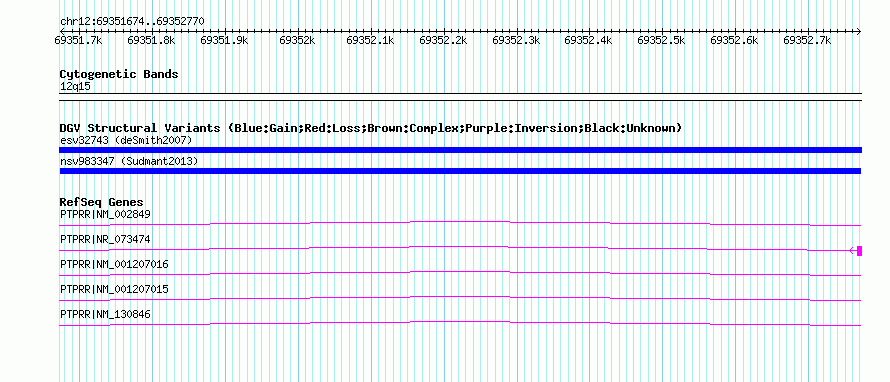Click the 69352.7k ruler tick label
This screenshot has height=382, width=890.
click(x=807, y=40)
